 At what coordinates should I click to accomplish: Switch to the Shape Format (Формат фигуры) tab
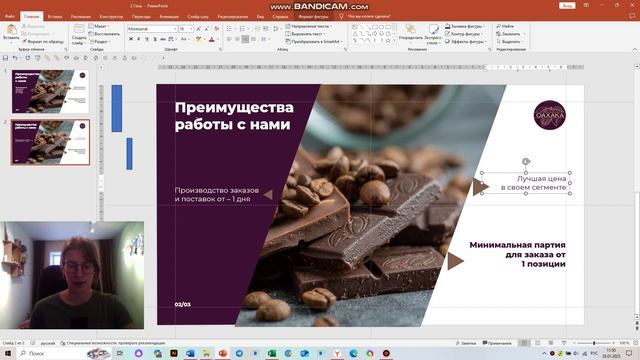point(313,17)
